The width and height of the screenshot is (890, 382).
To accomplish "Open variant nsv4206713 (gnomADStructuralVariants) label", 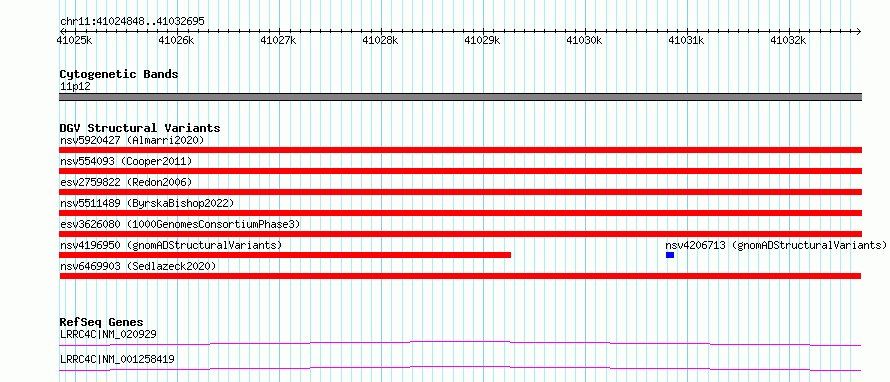I will click(x=776, y=245).
